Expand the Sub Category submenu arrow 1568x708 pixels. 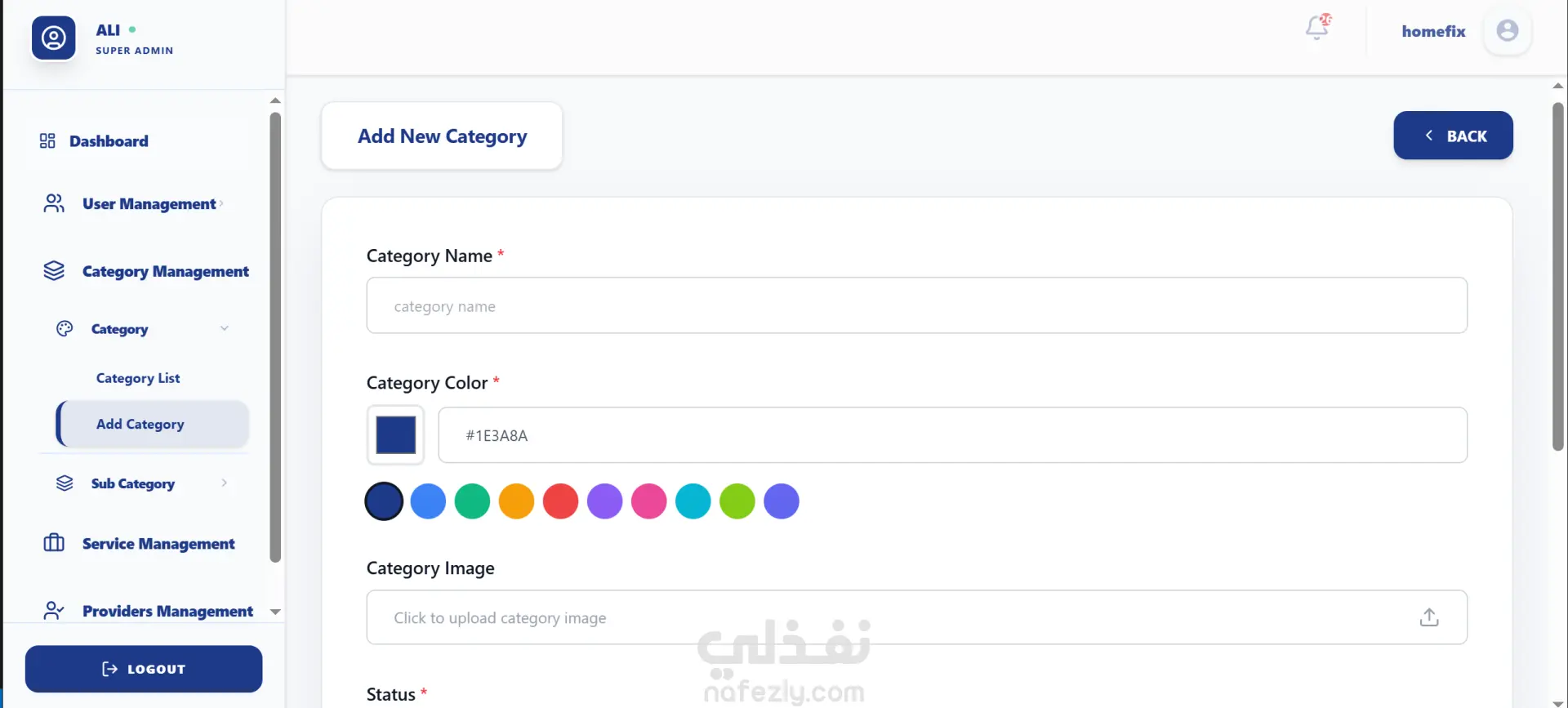pos(225,483)
